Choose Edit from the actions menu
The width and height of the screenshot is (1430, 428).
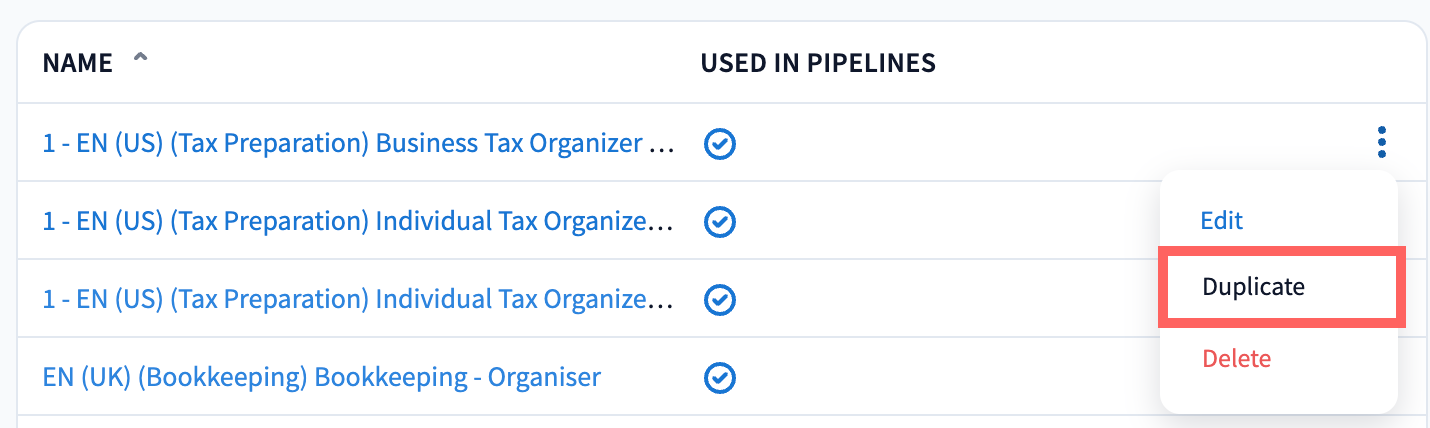(x=1221, y=220)
